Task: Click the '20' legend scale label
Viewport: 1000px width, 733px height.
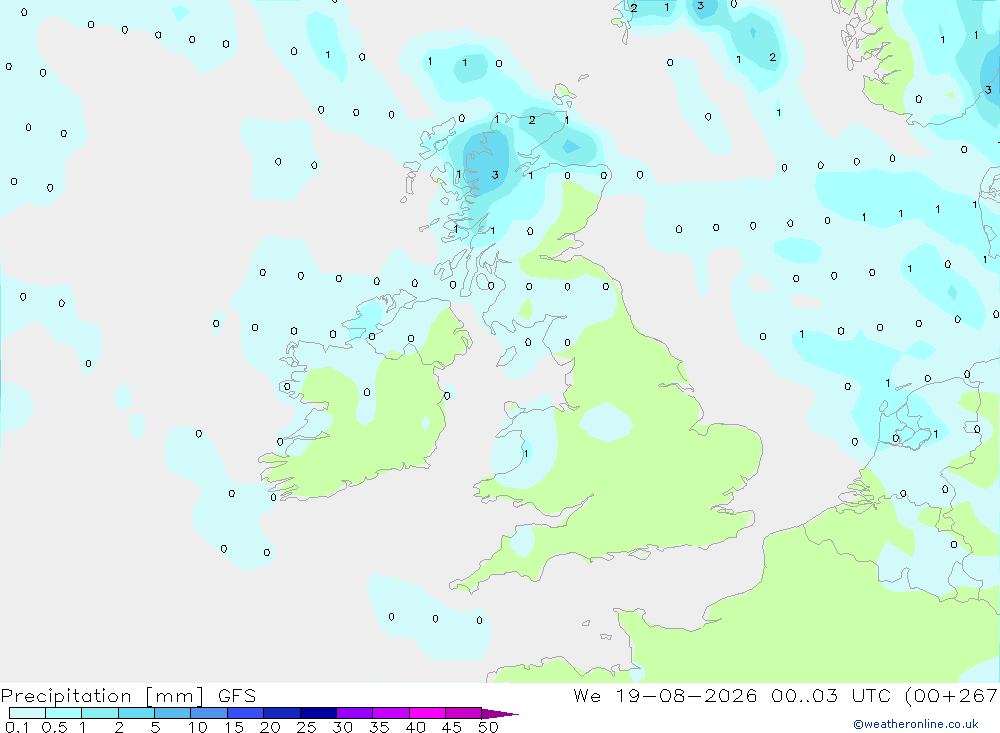Action: [270, 727]
